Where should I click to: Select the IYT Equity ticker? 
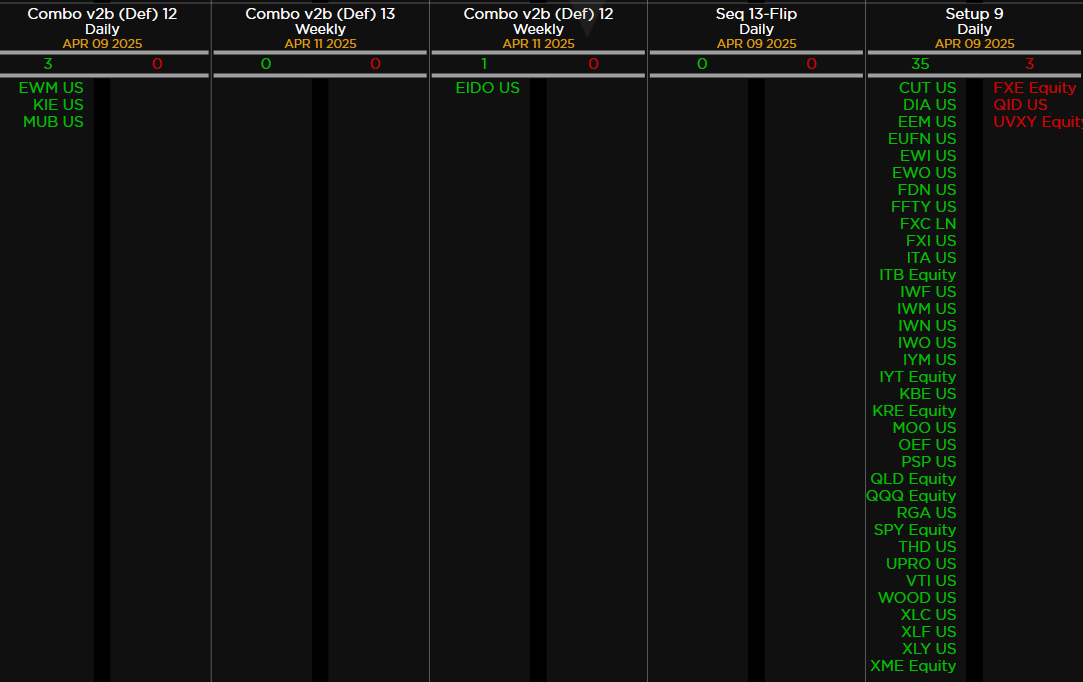[918, 377]
